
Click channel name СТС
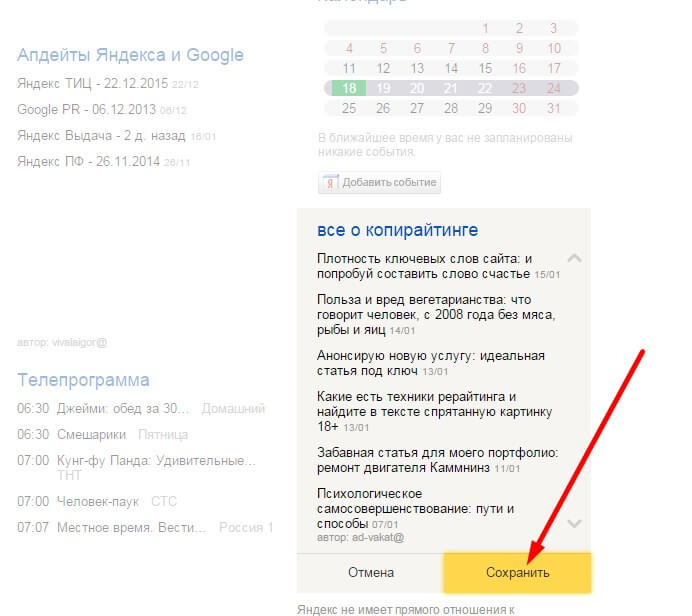164,502
